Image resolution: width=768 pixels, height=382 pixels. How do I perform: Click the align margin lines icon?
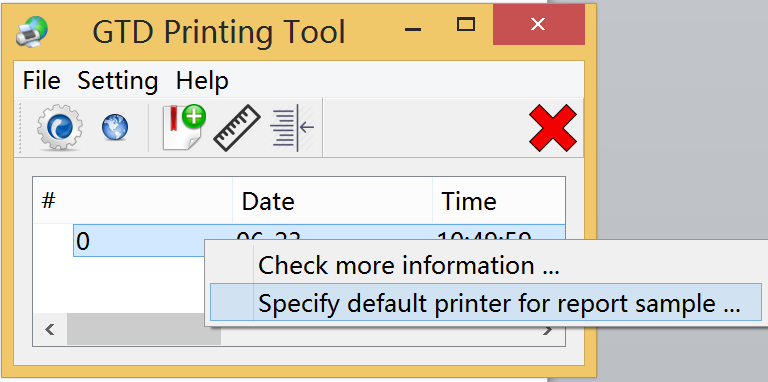point(292,127)
